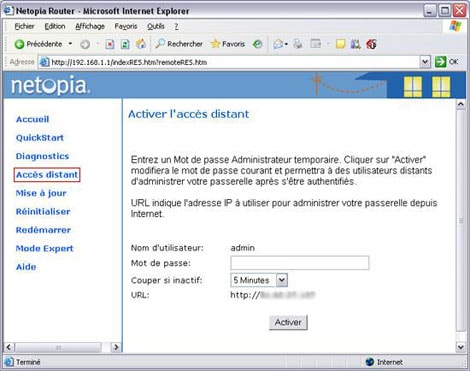
Task: Click the forward navigation arrow icon
Action: click(85, 44)
